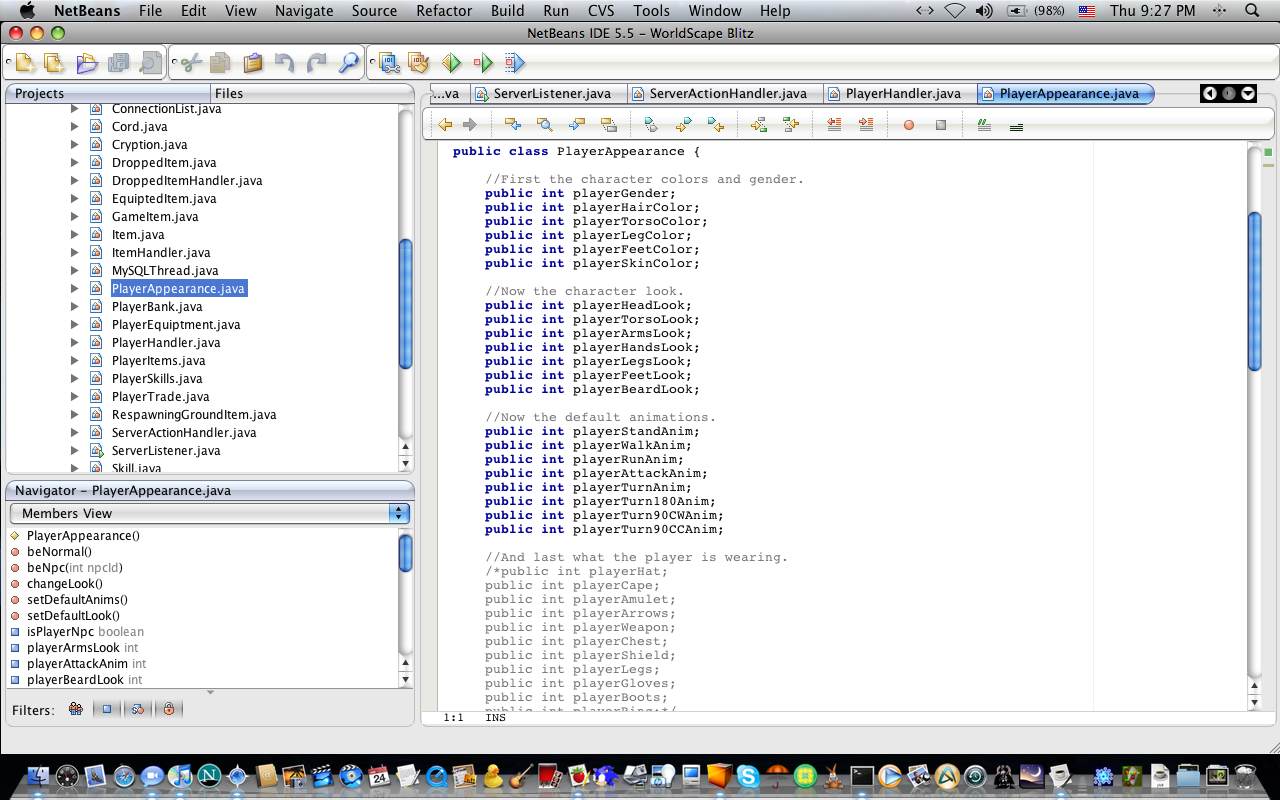The height and width of the screenshot is (800, 1280).
Task: Switch to the Files panel tab
Action: [x=310, y=93]
